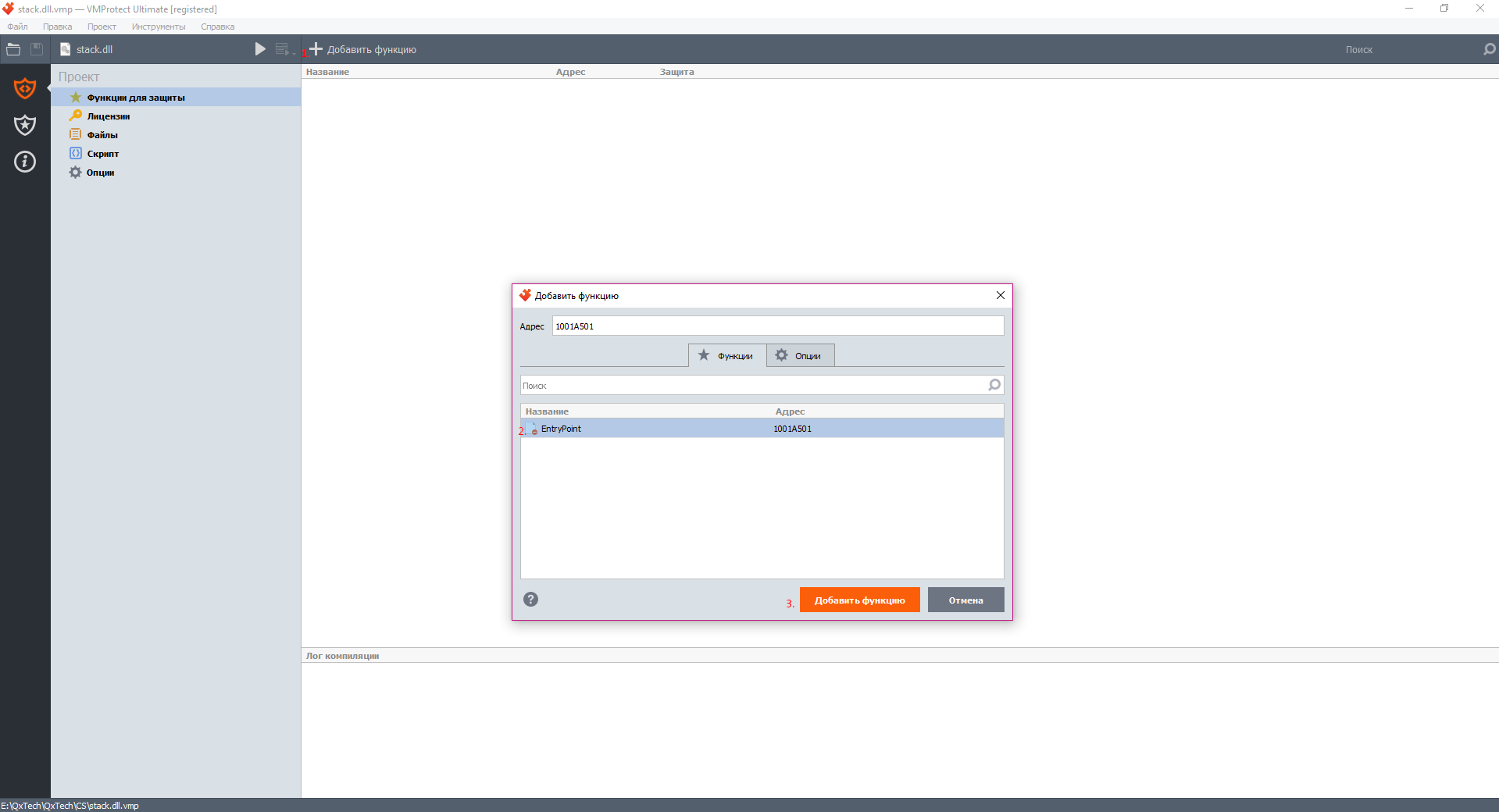Select 'Файлы' tree item

176,135
